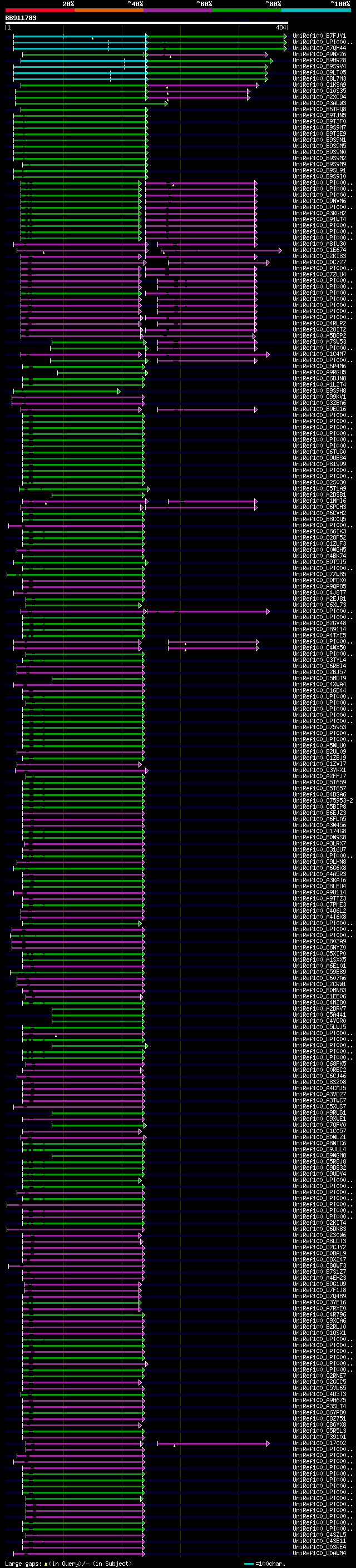Select label UniRef100_B6TPQ8

[319, 109]
